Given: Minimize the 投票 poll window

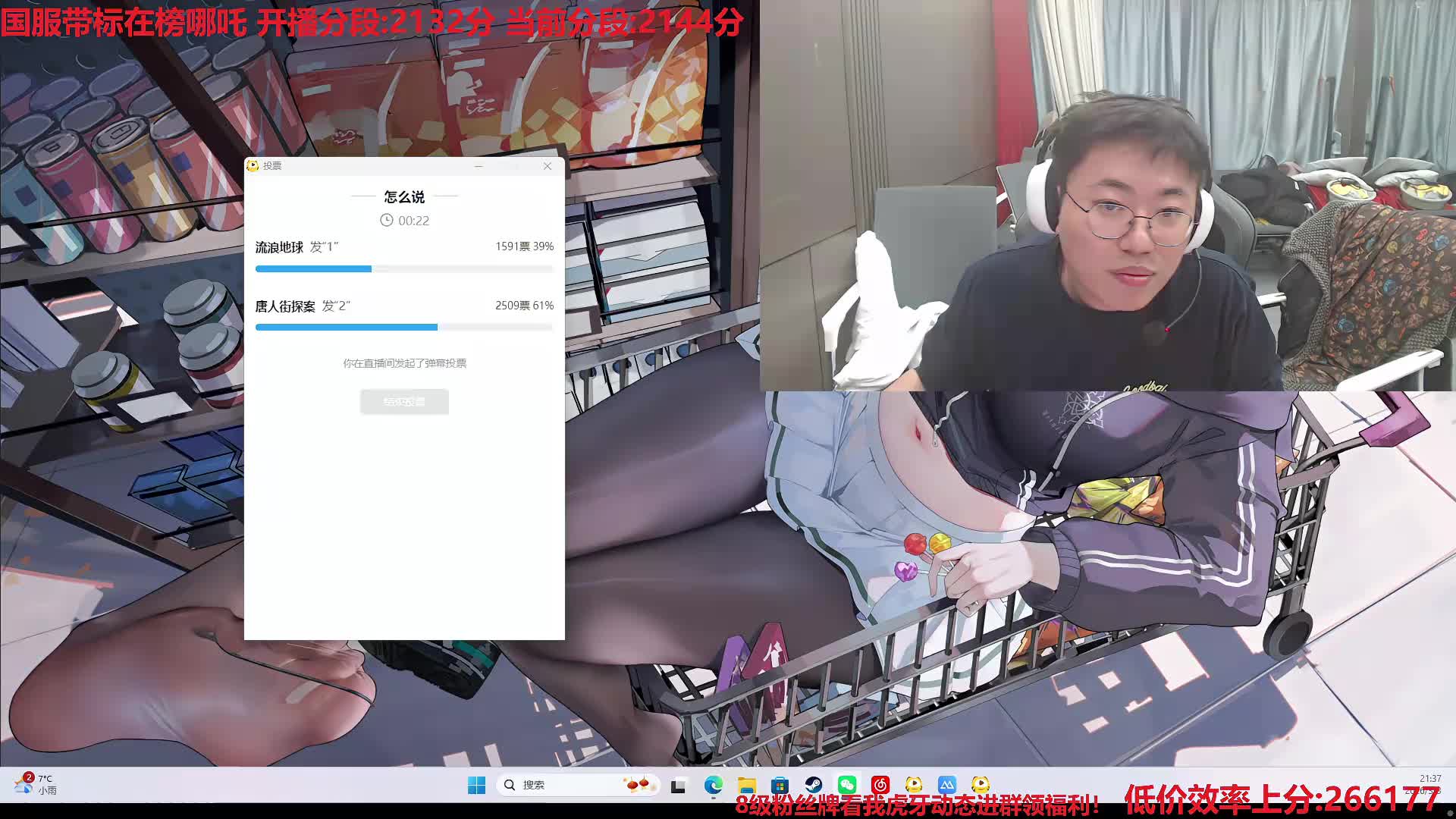Looking at the screenshot, I should click(479, 166).
